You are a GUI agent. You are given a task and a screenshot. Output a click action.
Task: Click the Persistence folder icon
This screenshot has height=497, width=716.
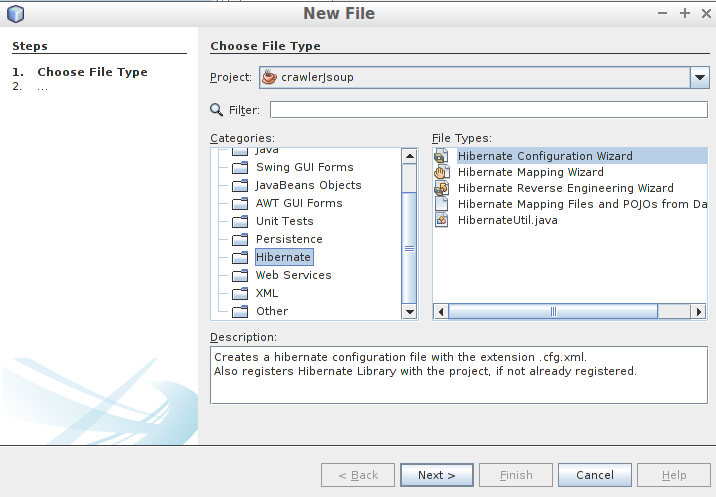(x=240, y=239)
